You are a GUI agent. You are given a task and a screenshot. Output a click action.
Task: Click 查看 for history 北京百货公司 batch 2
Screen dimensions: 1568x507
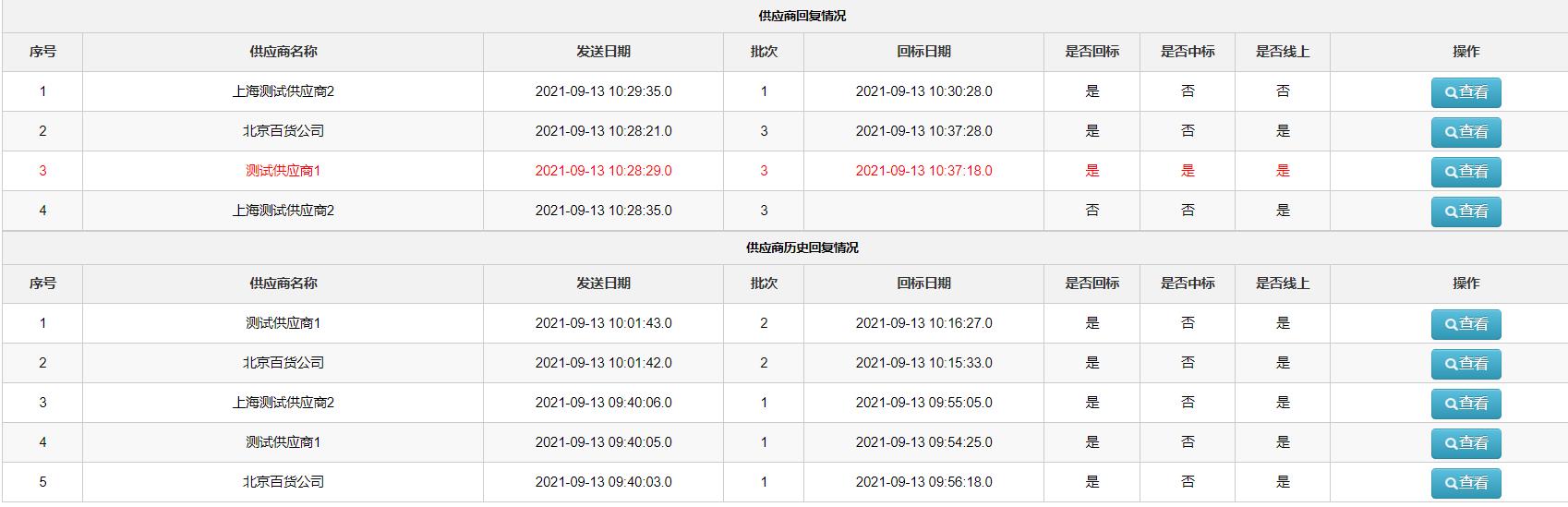pos(1465,364)
